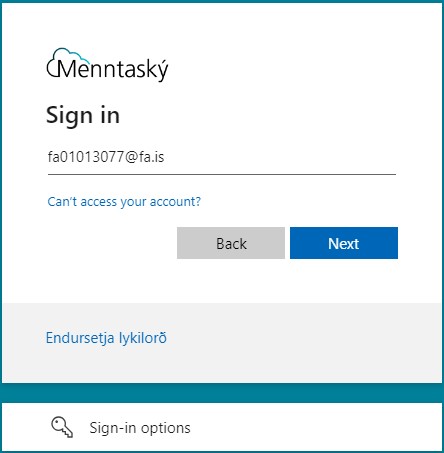Click the key icon beside Sign-in options
The height and width of the screenshot is (453, 444).
point(62,427)
